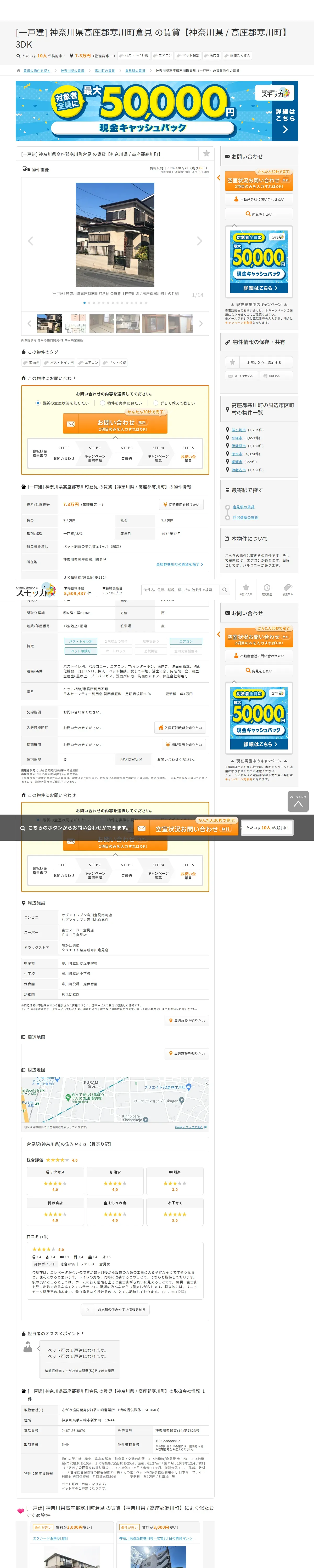Click 印刷する in the sidebar
Screen dimensions: 314x1568
point(276,376)
